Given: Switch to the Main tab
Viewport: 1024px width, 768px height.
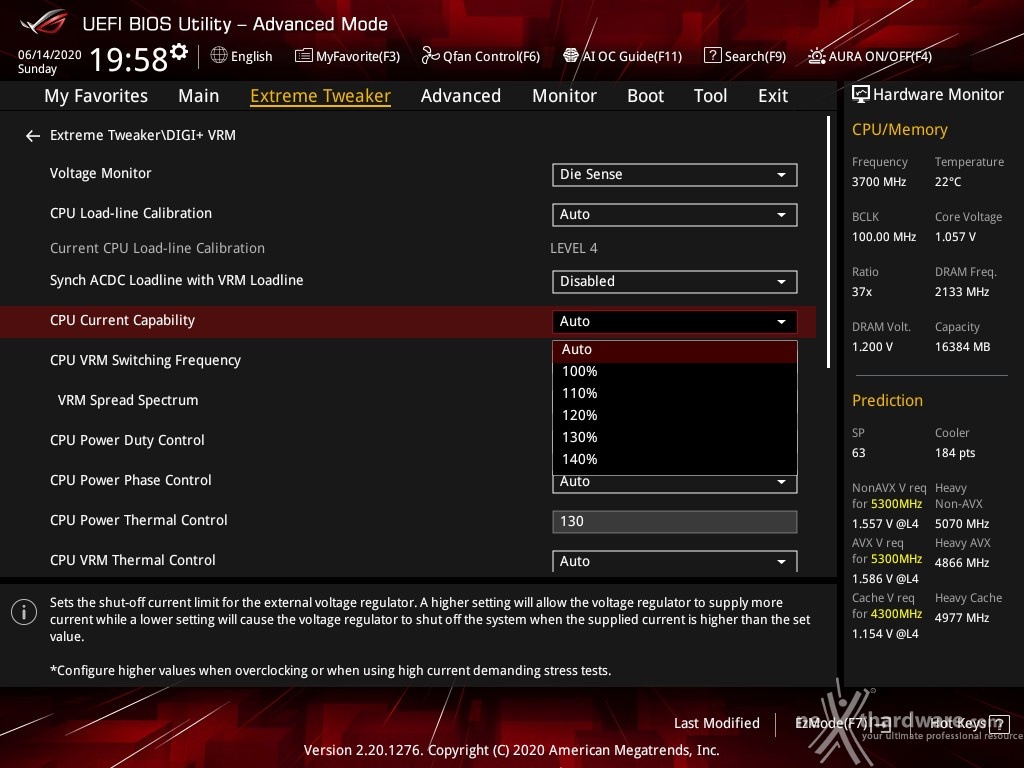Looking at the screenshot, I should click(x=199, y=96).
